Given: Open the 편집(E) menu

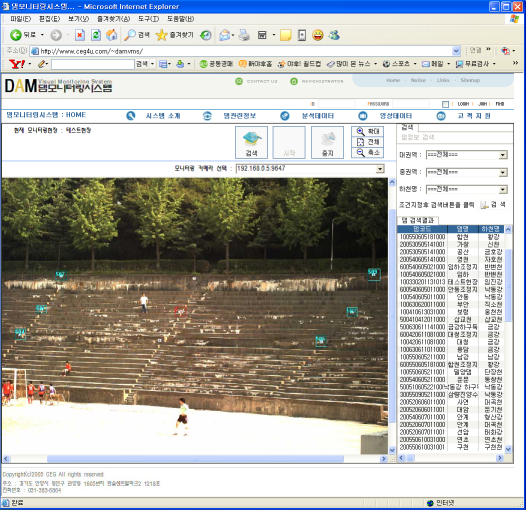Looking at the screenshot, I should click(49, 19).
